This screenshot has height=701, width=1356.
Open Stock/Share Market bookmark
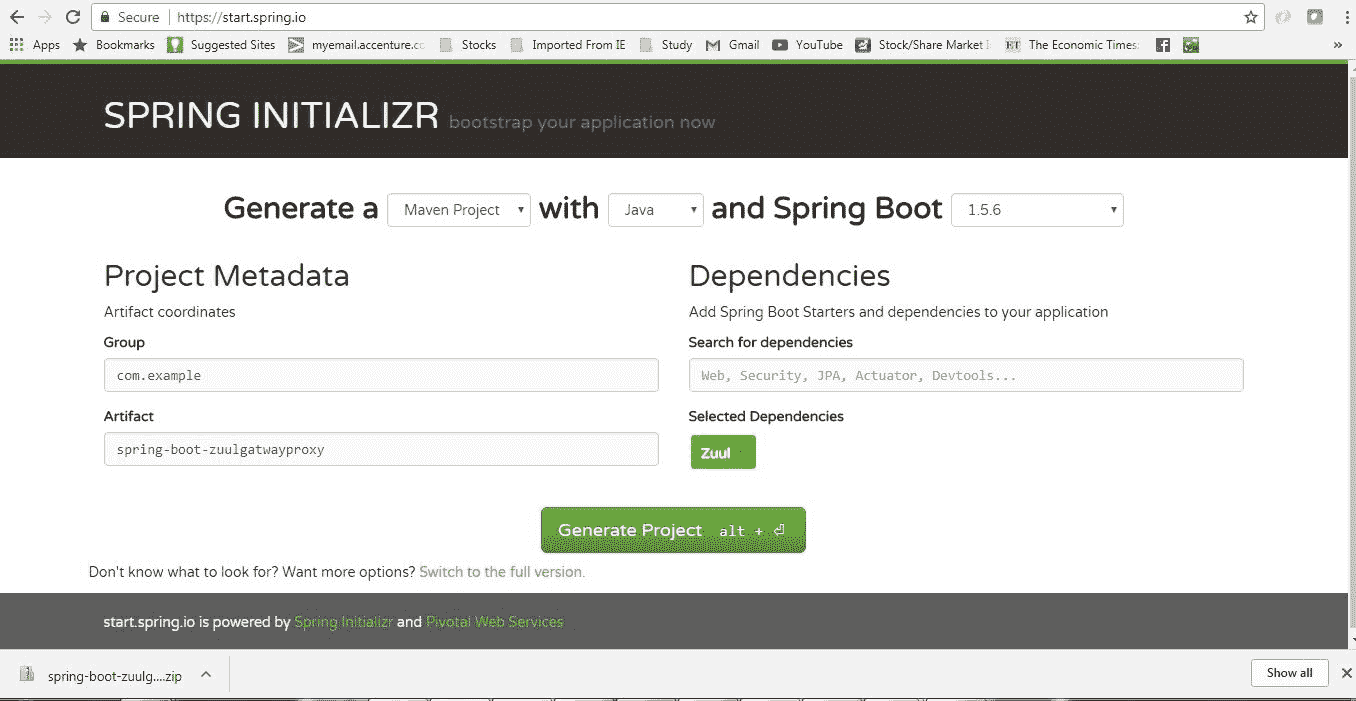(x=923, y=45)
